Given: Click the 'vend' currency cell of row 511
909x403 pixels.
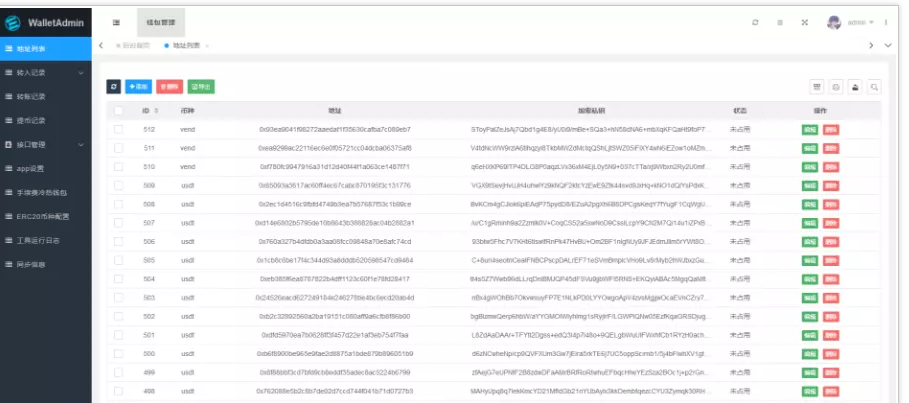Looking at the screenshot, I should point(187,148).
